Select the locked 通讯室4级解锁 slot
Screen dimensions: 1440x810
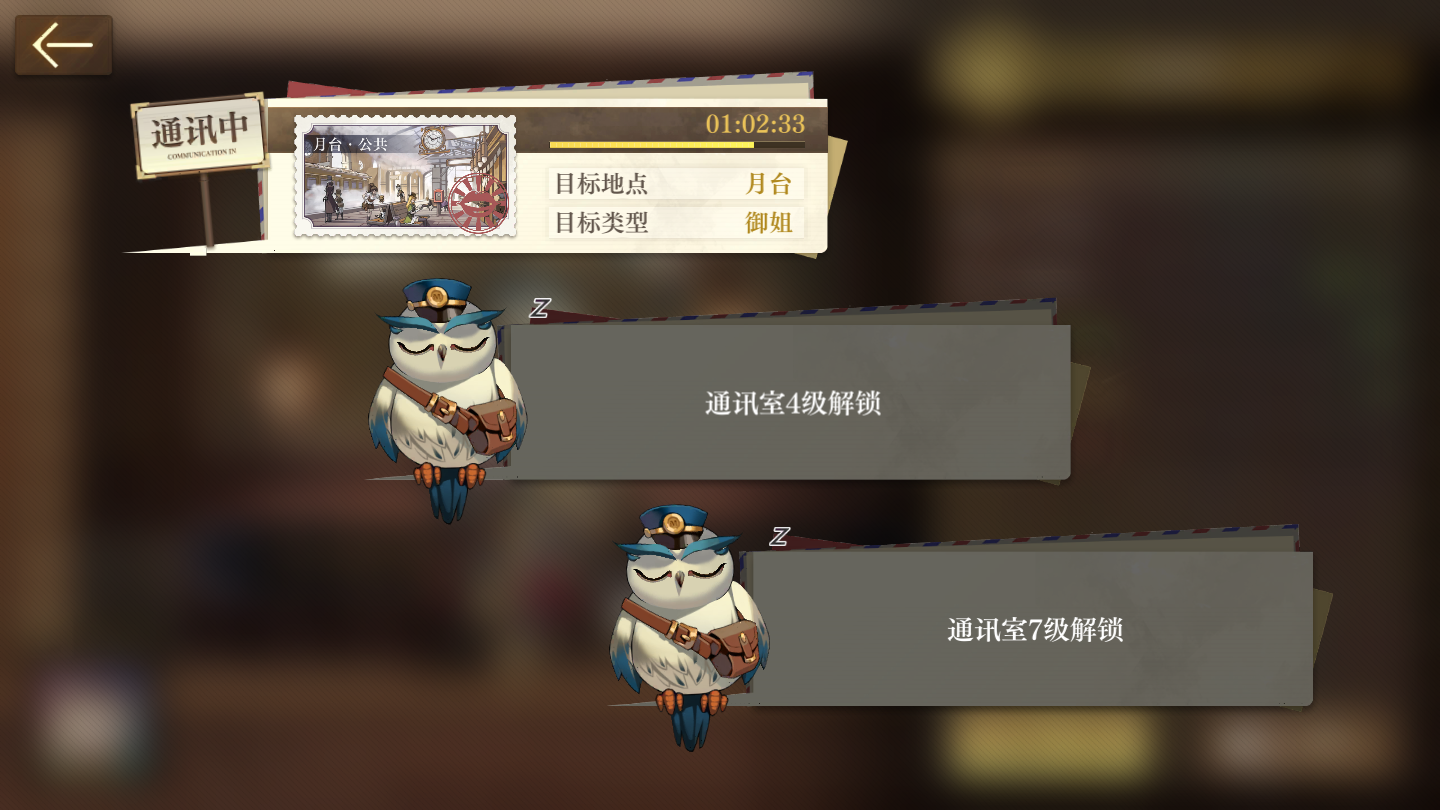tap(790, 402)
